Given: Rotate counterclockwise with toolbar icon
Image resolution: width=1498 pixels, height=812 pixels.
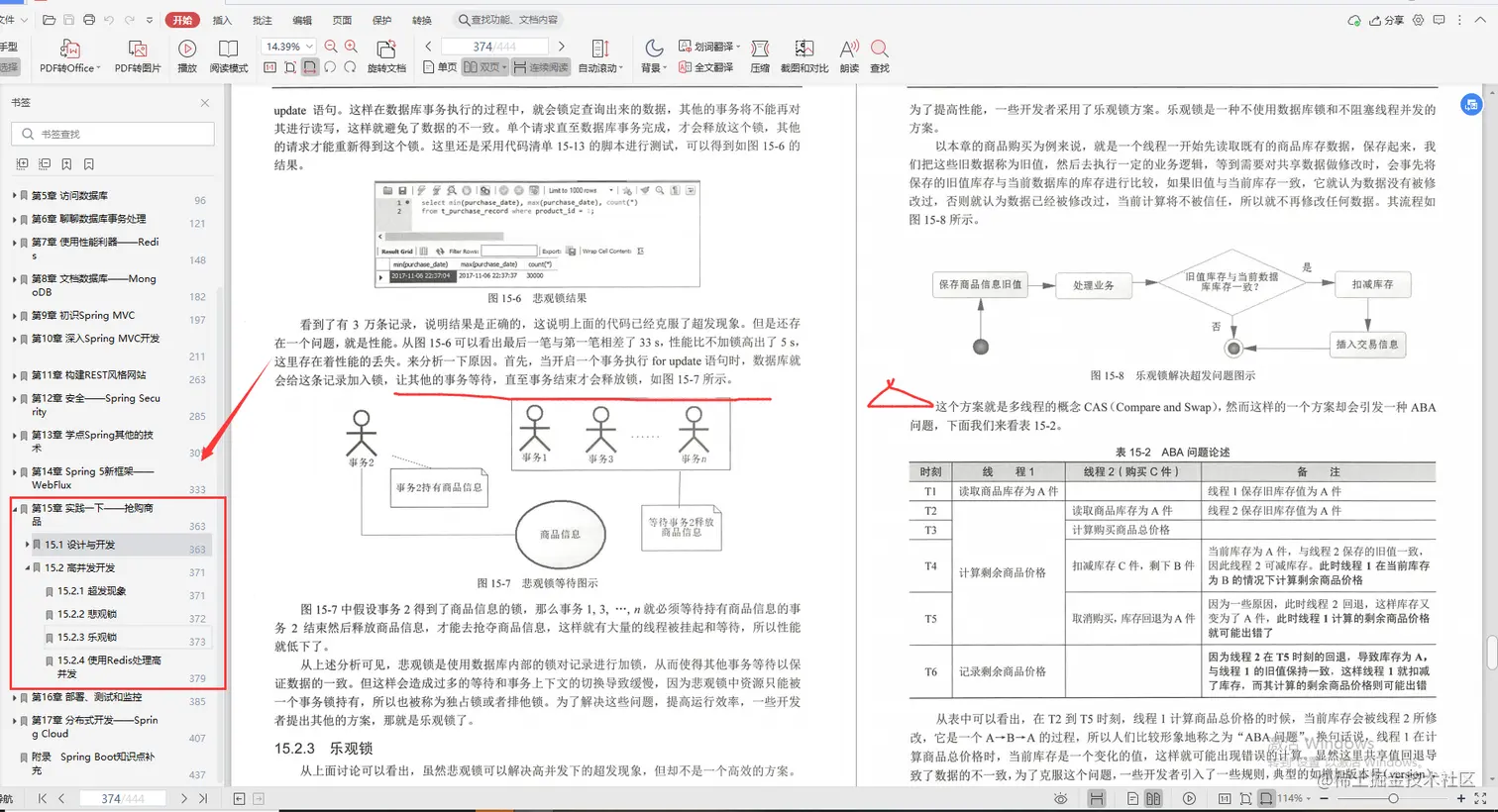Looking at the screenshot, I should point(330,67).
